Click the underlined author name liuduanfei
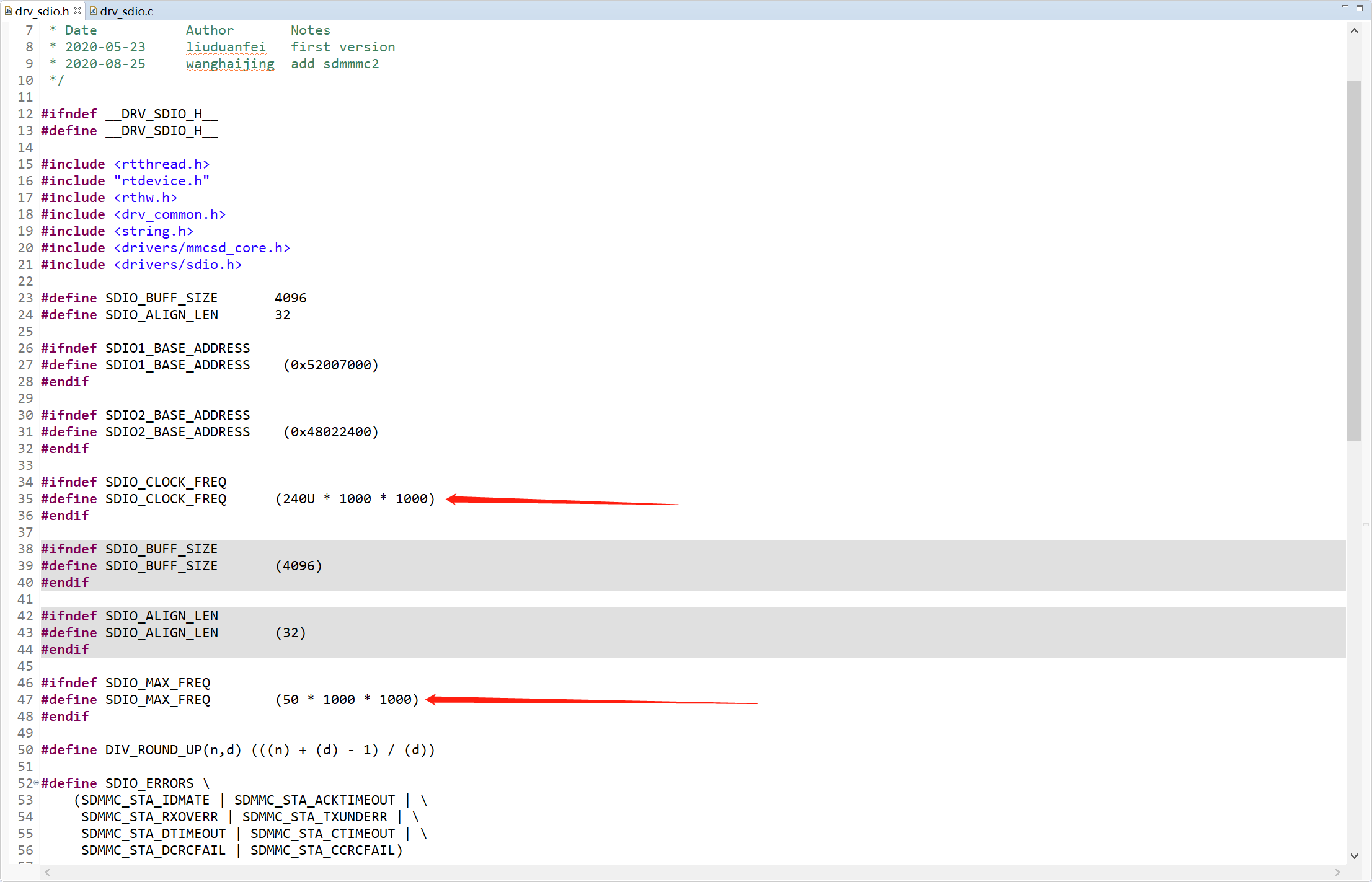This screenshot has width=1372, height=882. [226, 47]
